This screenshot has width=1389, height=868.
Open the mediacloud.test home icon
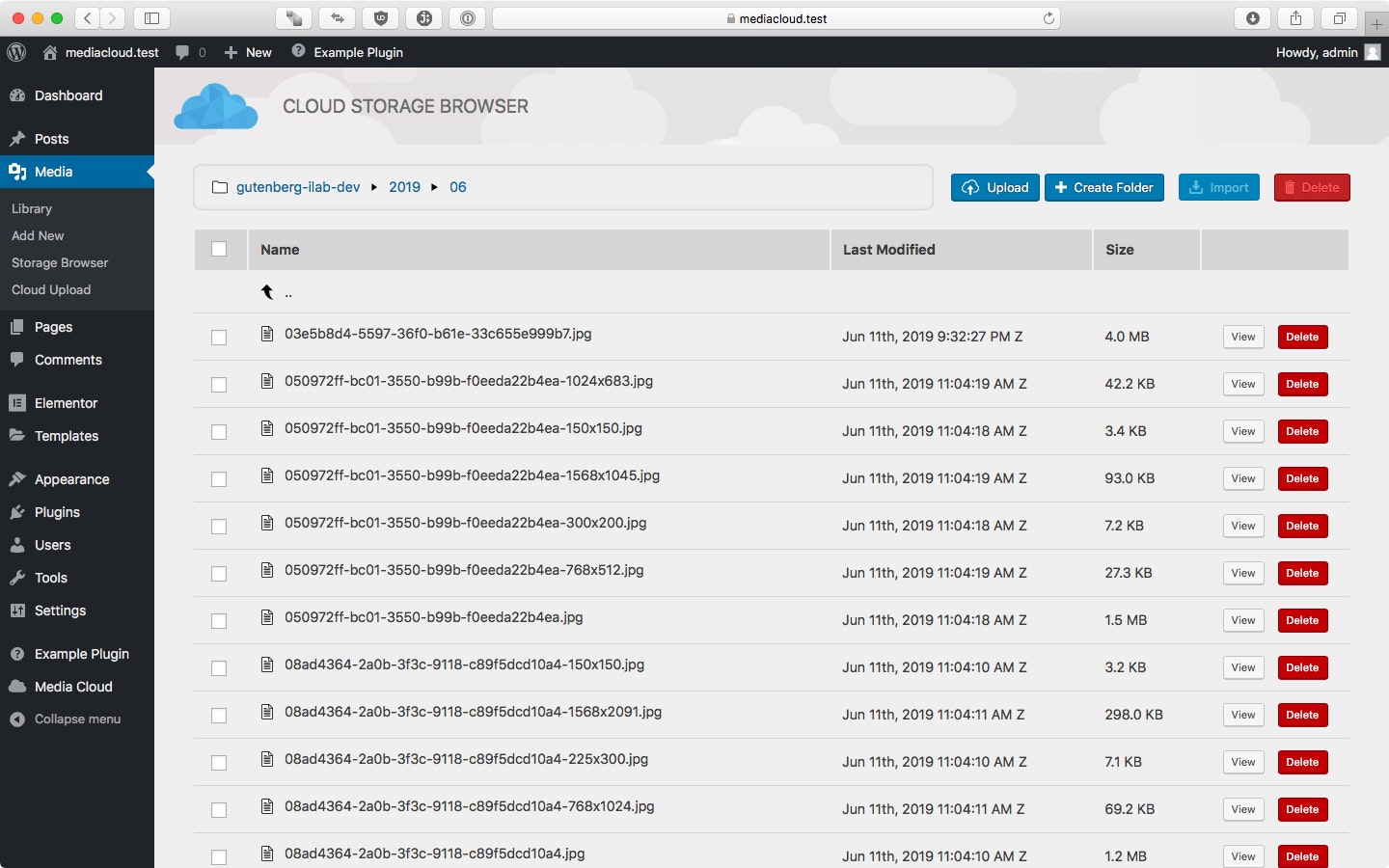[50, 52]
